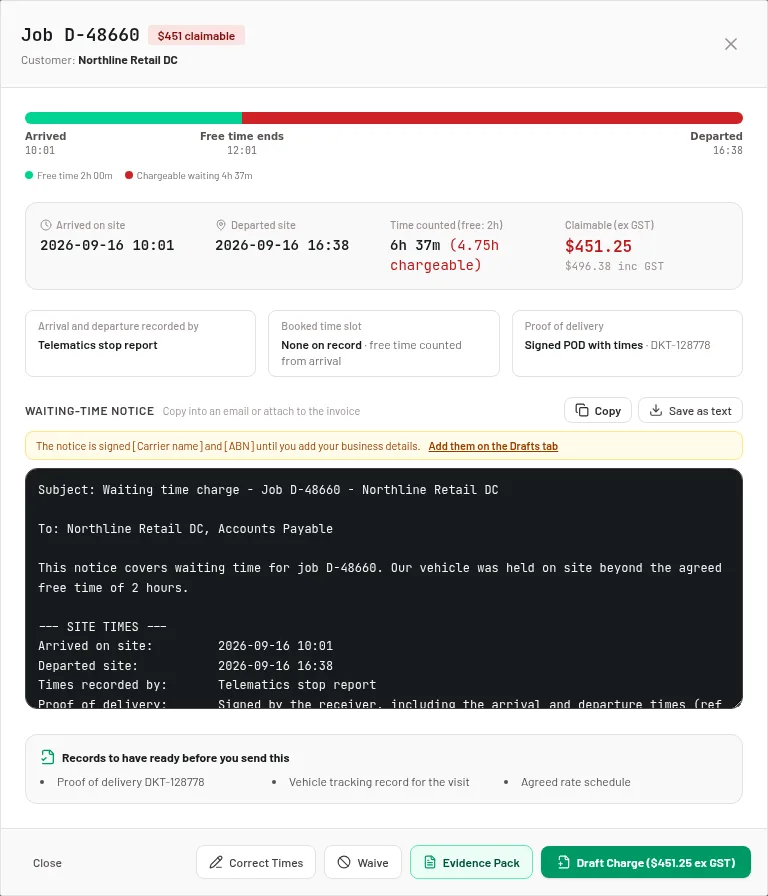
Task: Click Booked time slot None on record card
Action: [384, 343]
